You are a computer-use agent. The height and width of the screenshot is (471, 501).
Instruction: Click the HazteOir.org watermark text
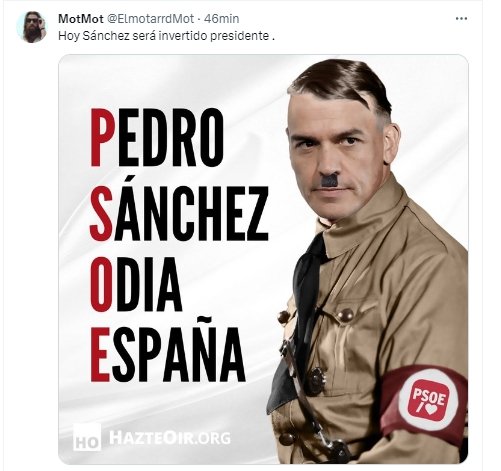(x=170, y=437)
